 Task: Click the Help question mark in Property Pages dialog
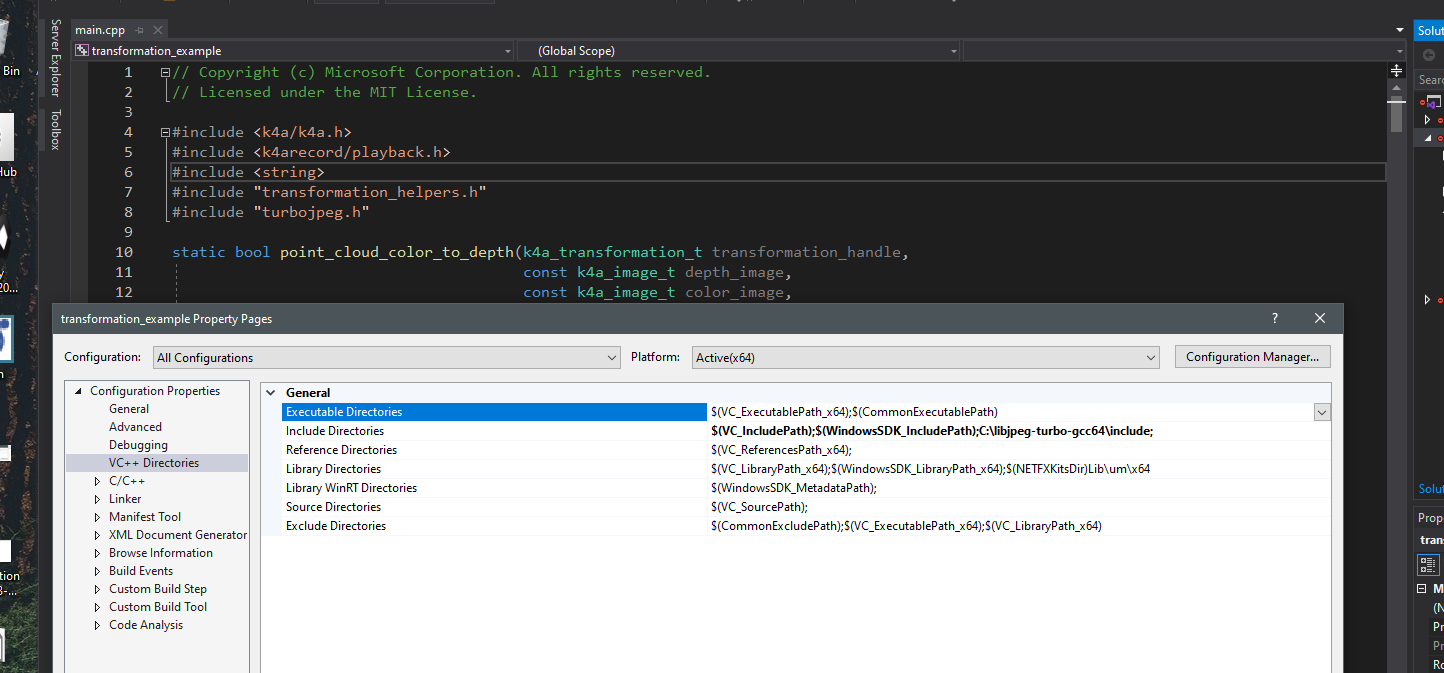1274,318
